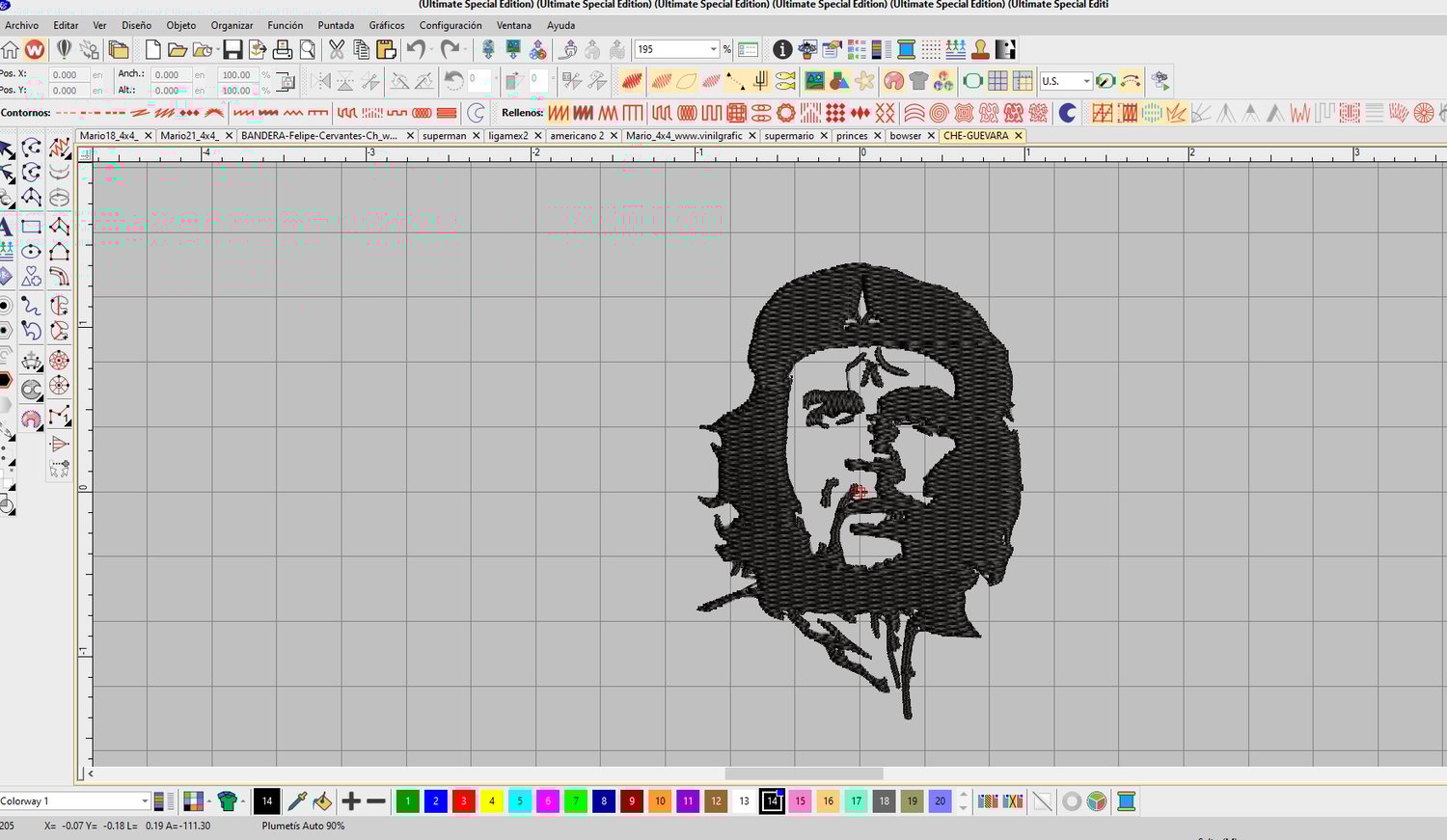Add a color with plus button

click(x=351, y=801)
